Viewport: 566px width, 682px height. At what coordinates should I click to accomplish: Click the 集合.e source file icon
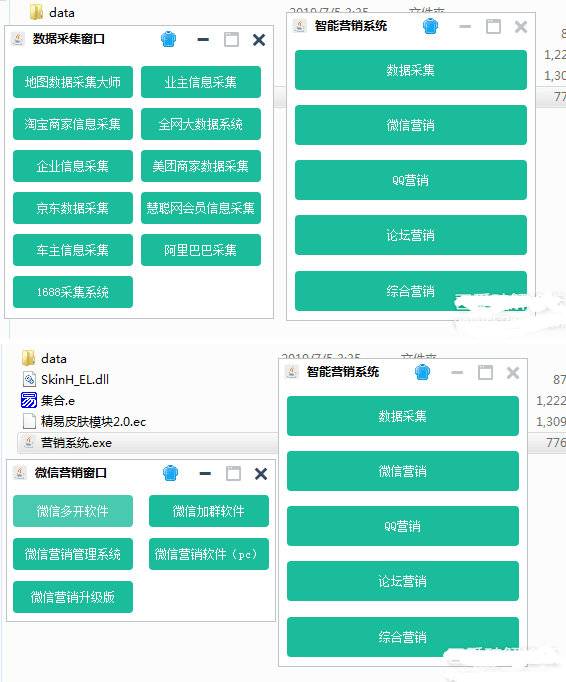point(29,400)
